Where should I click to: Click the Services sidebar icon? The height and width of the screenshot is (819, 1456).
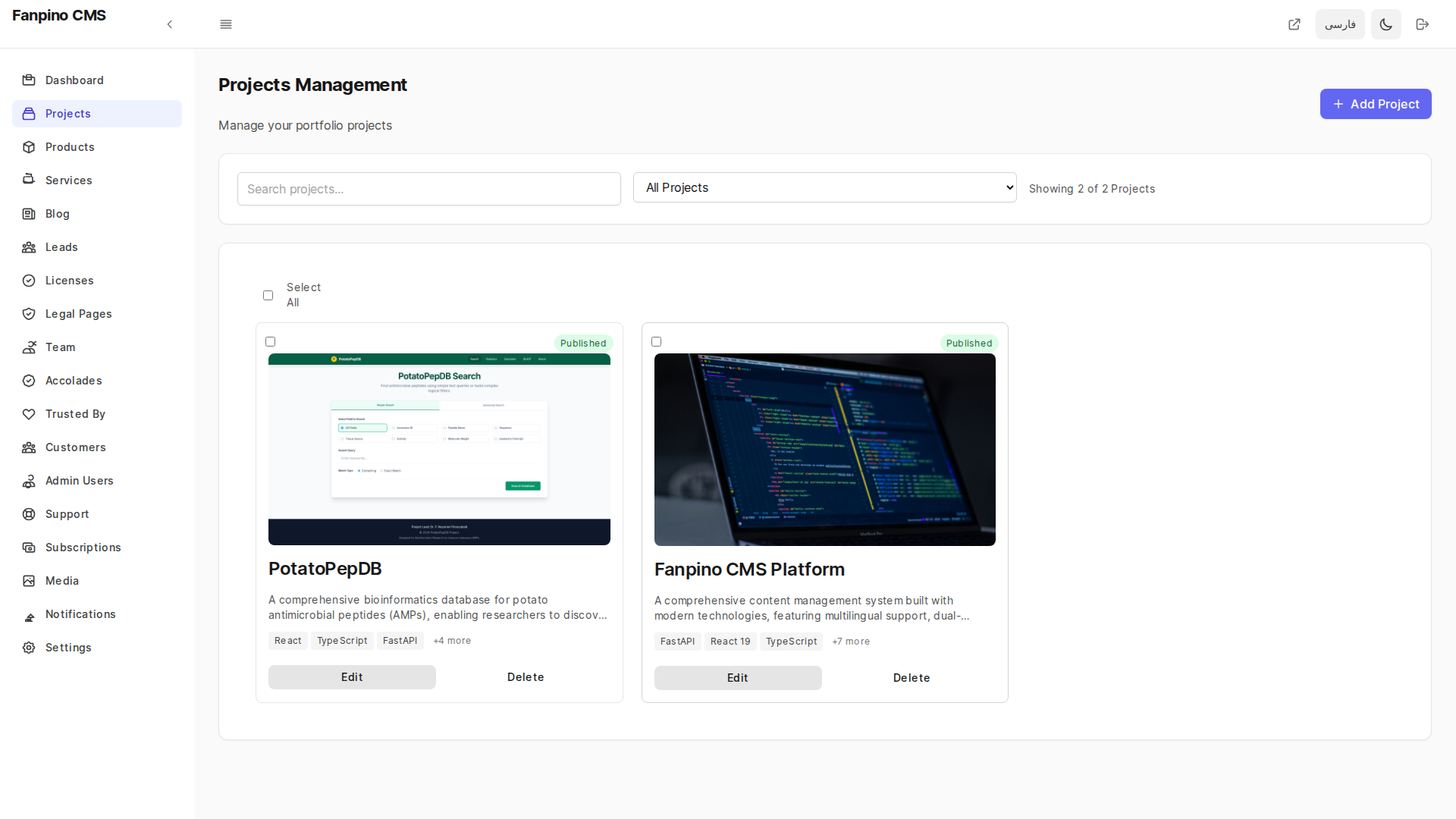coord(29,180)
